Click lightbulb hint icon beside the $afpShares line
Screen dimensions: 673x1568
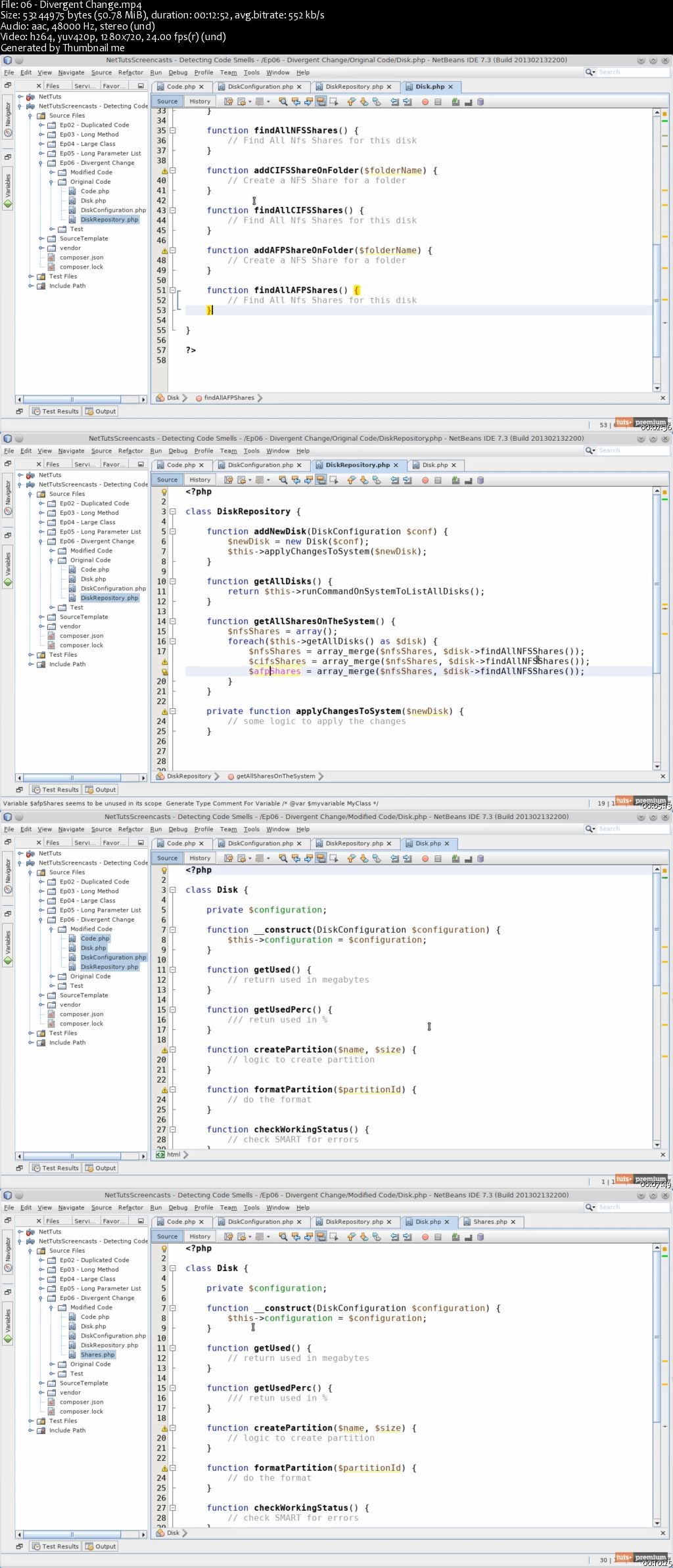point(164,672)
